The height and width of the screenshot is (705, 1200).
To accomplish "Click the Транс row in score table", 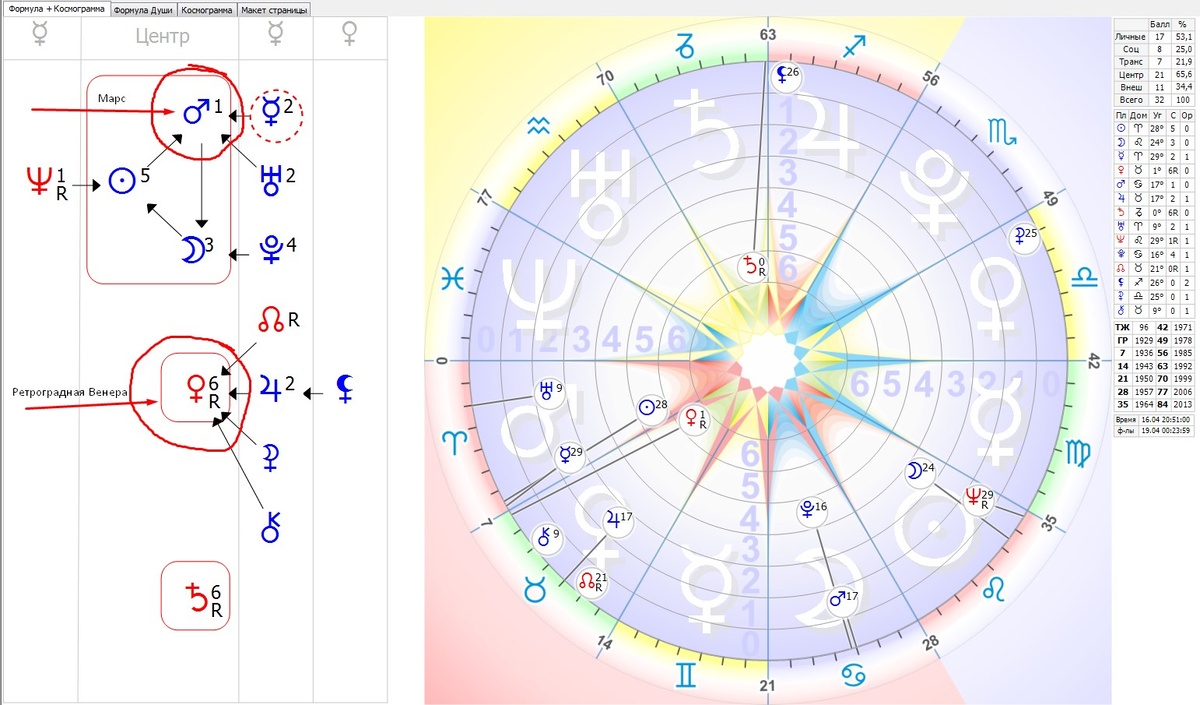I will 1154,61.
